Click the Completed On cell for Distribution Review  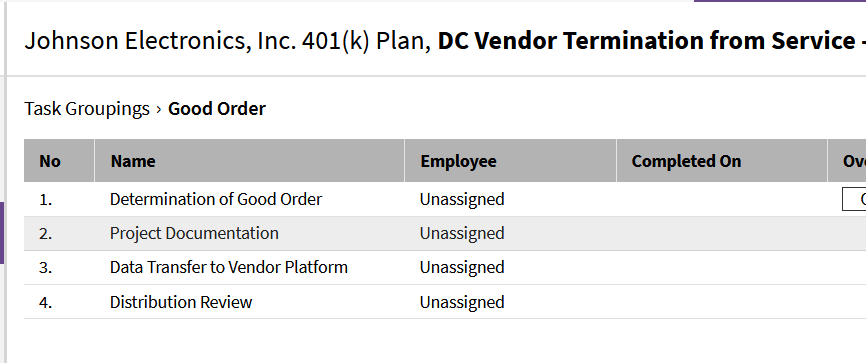(721, 302)
